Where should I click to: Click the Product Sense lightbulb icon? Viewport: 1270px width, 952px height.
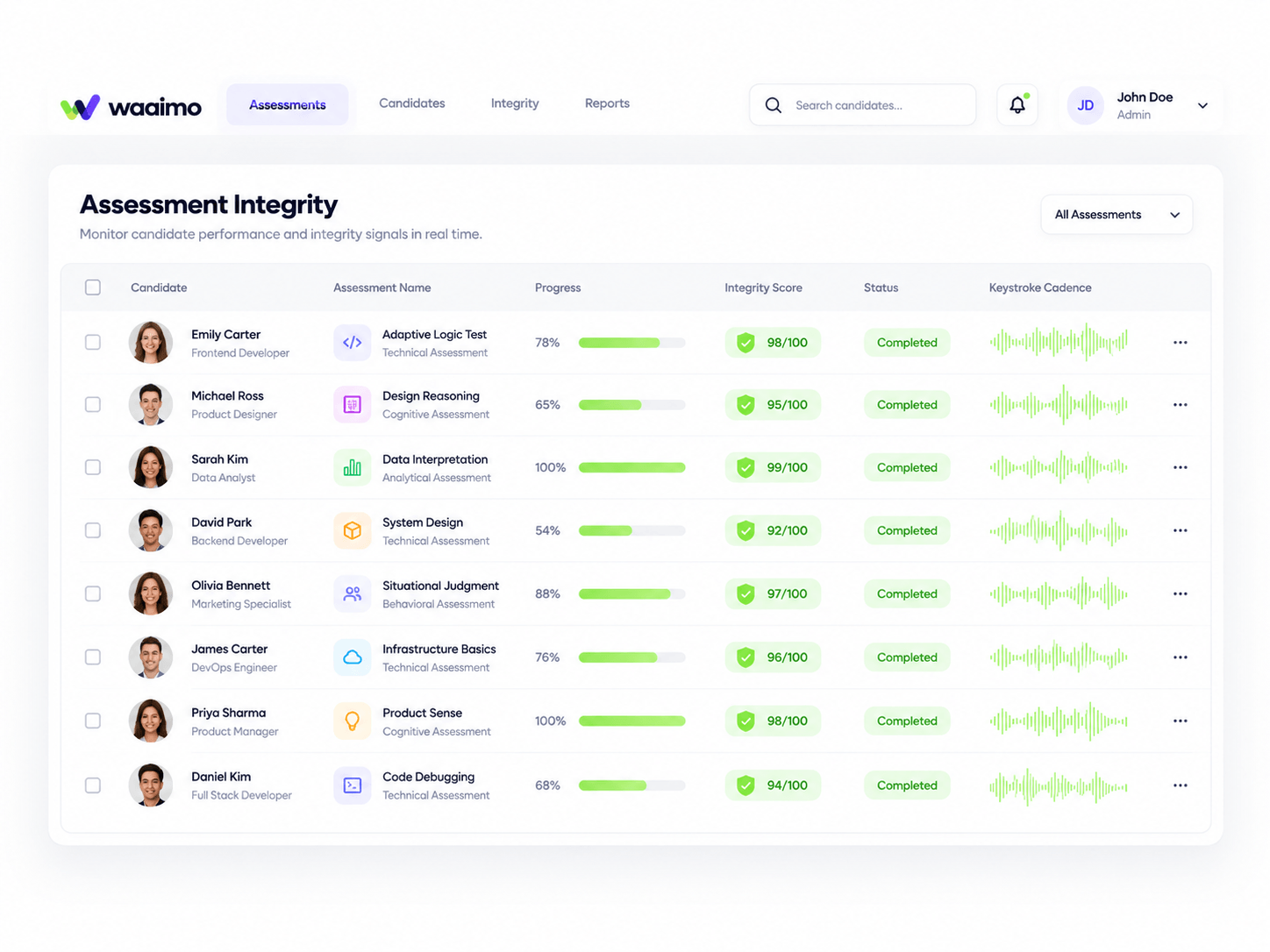(x=352, y=721)
